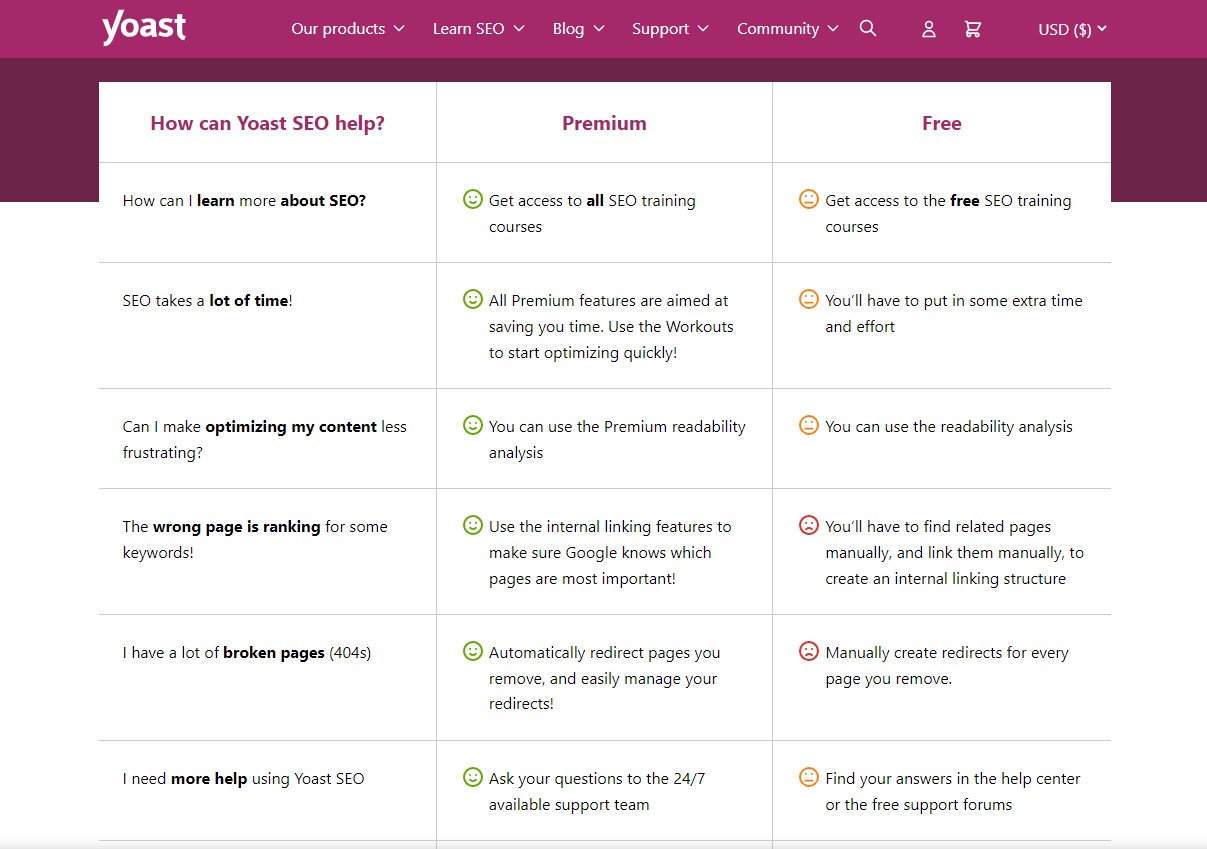
Task: Click orange face beside readability analysis
Action: click(x=809, y=426)
